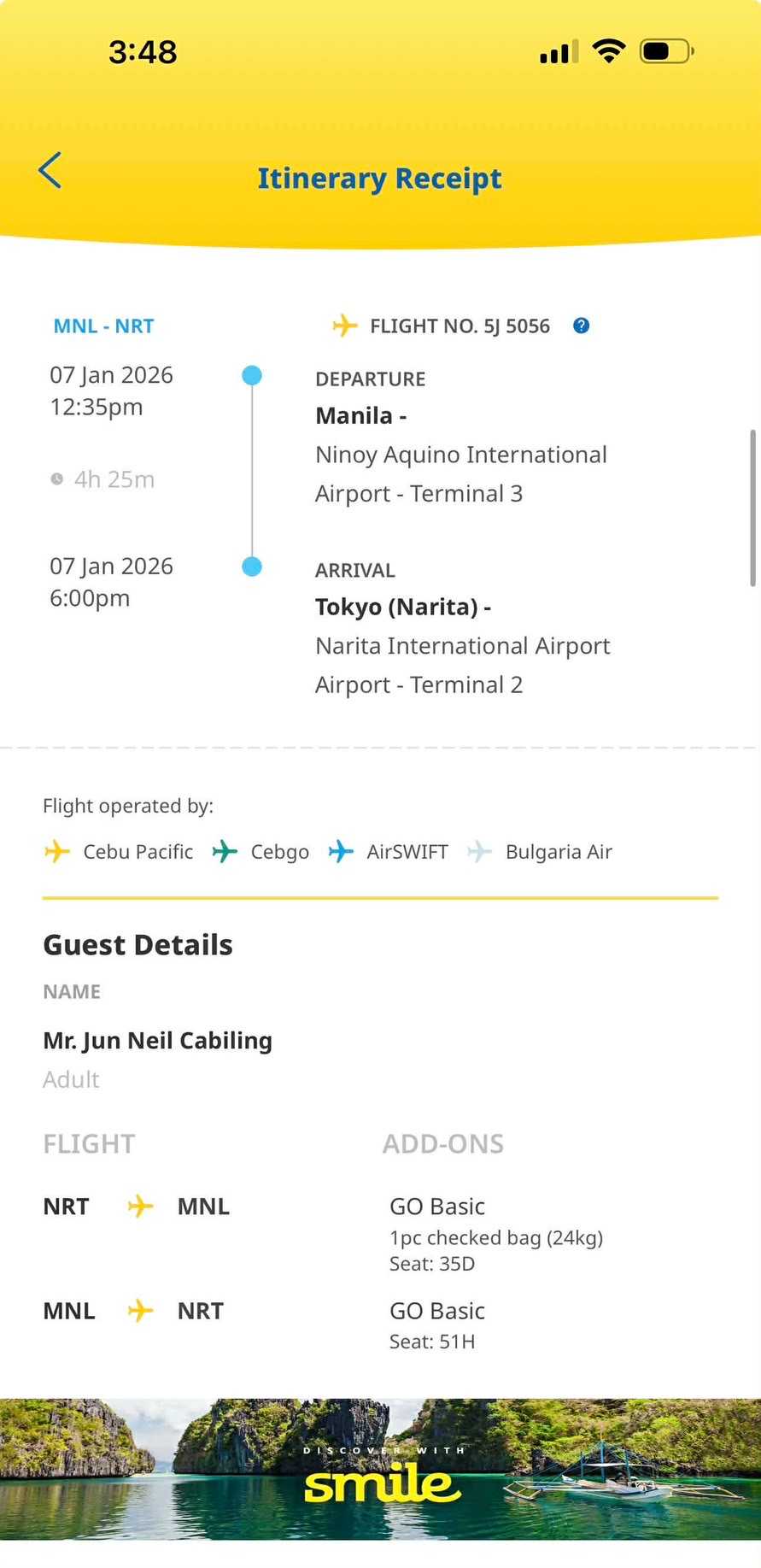The image size is (761, 1568).
Task: Tap the Itinerary Receipt title
Action: [379, 178]
